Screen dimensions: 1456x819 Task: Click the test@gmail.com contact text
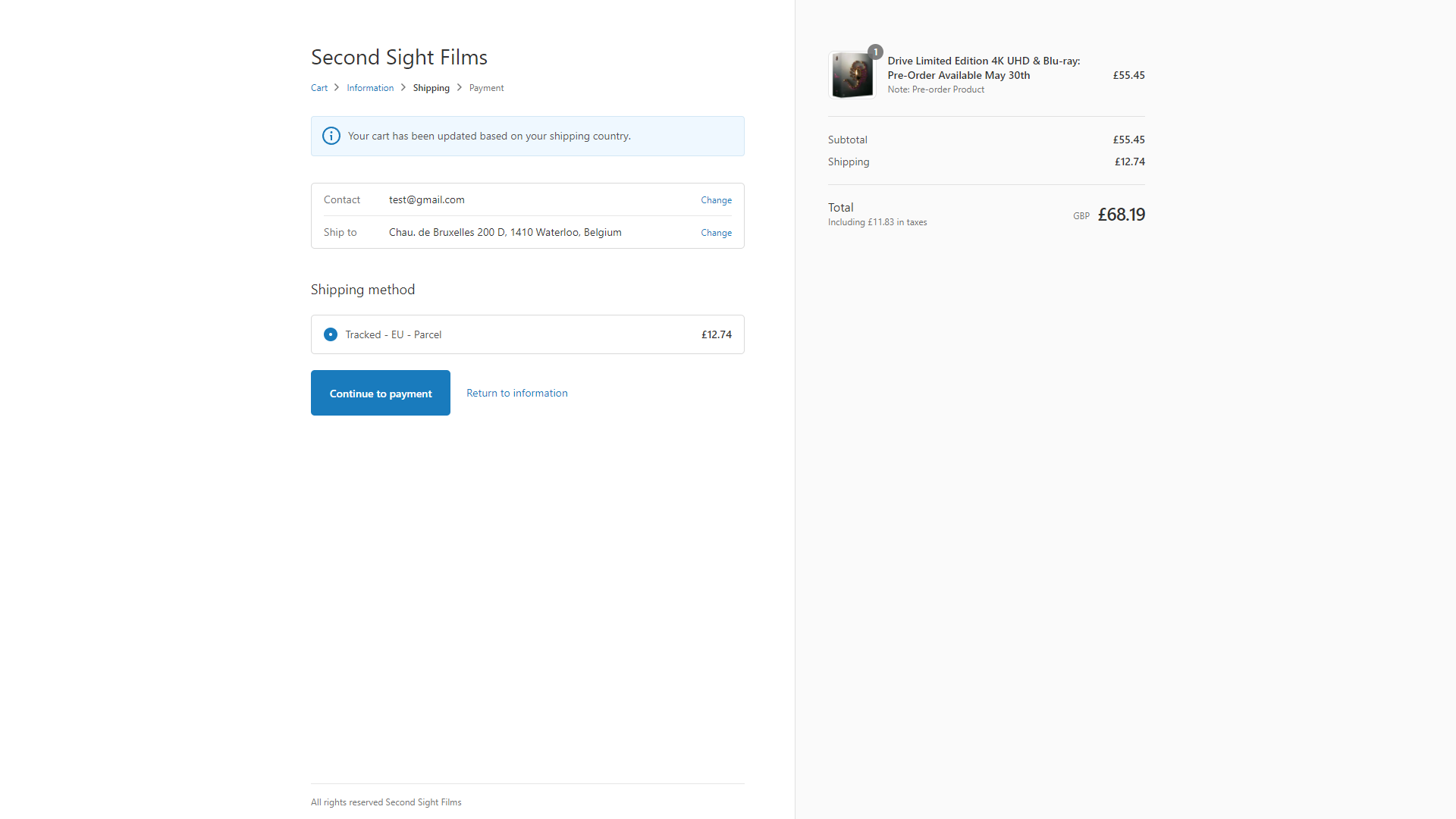pos(427,199)
